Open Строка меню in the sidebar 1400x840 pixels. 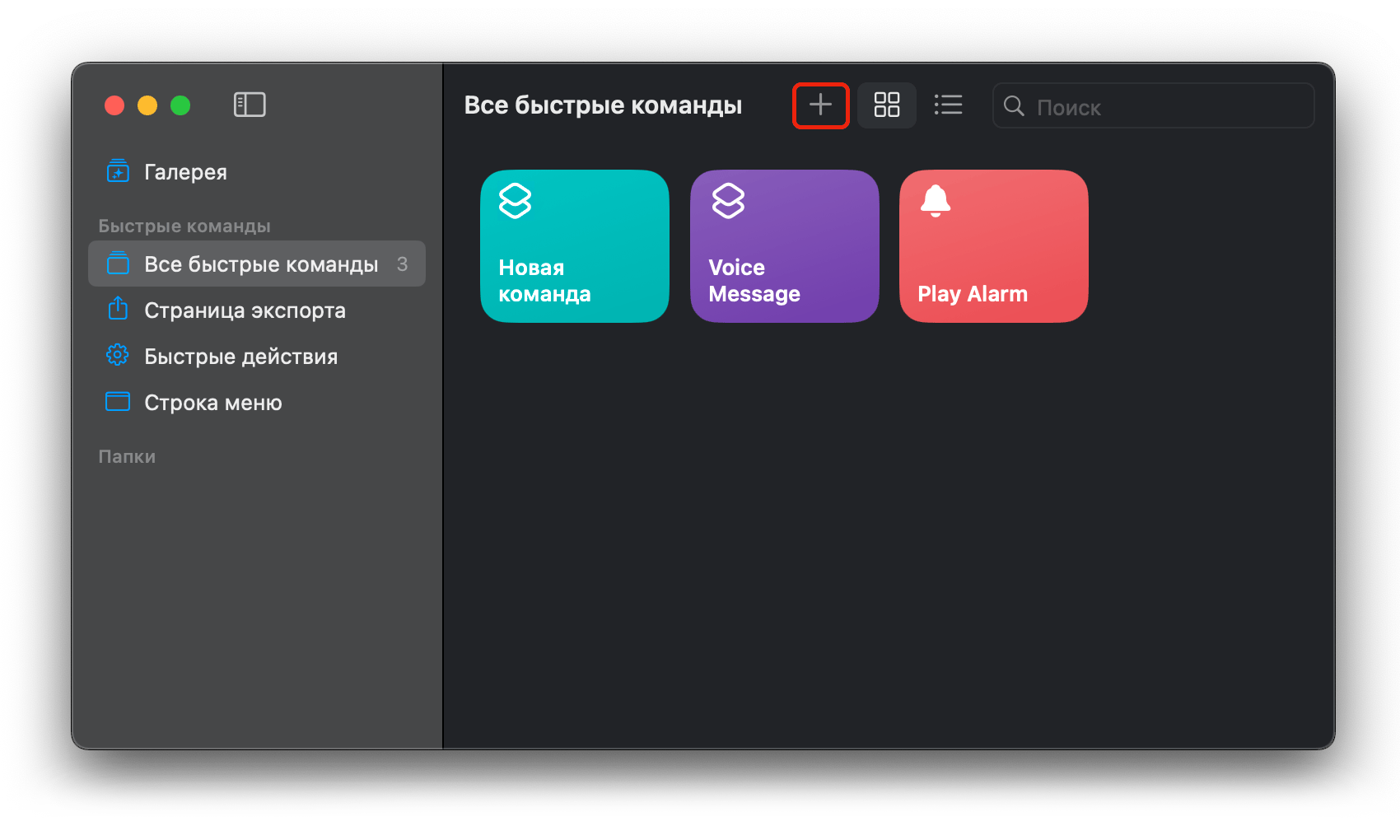click(x=257, y=403)
